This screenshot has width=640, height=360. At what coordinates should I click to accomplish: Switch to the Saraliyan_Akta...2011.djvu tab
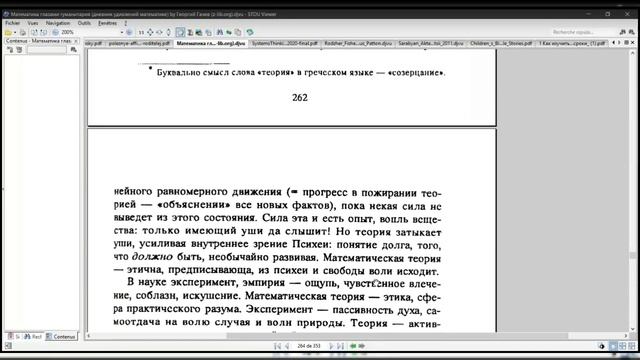tap(431, 43)
